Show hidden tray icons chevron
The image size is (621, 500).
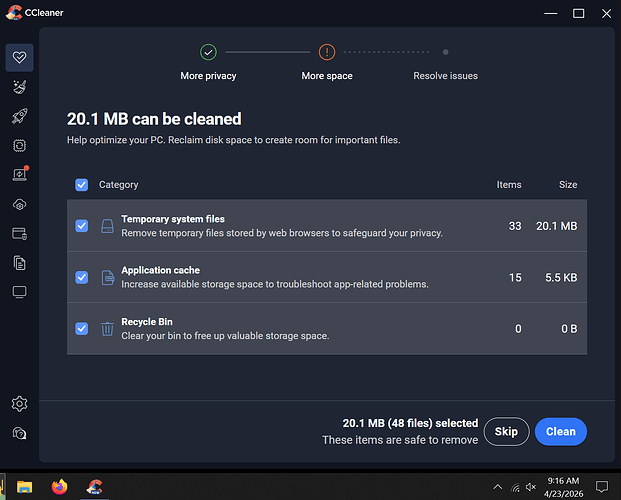(498, 487)
